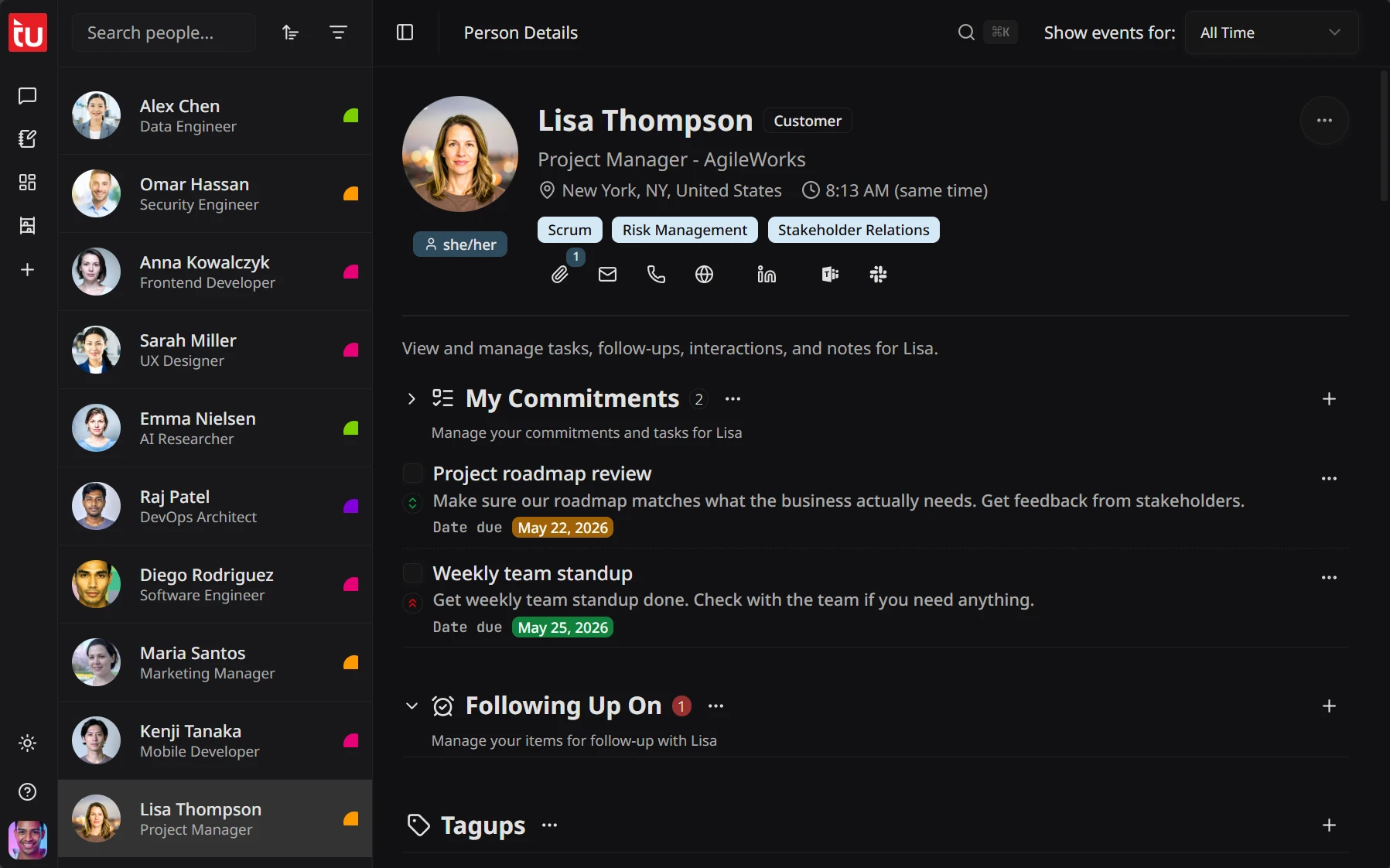The image size is (1390, 868).
Task: Toggle the light/dark theme sun icon
Action: click(x=27, y=743)
